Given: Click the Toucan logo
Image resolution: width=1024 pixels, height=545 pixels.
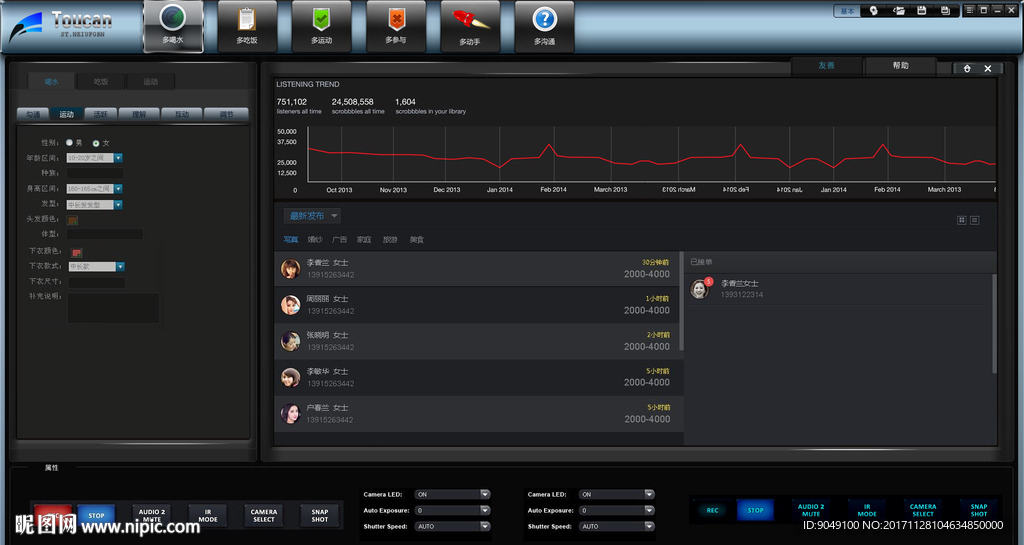Looking at the screenshot, I should tap(60, 26).
